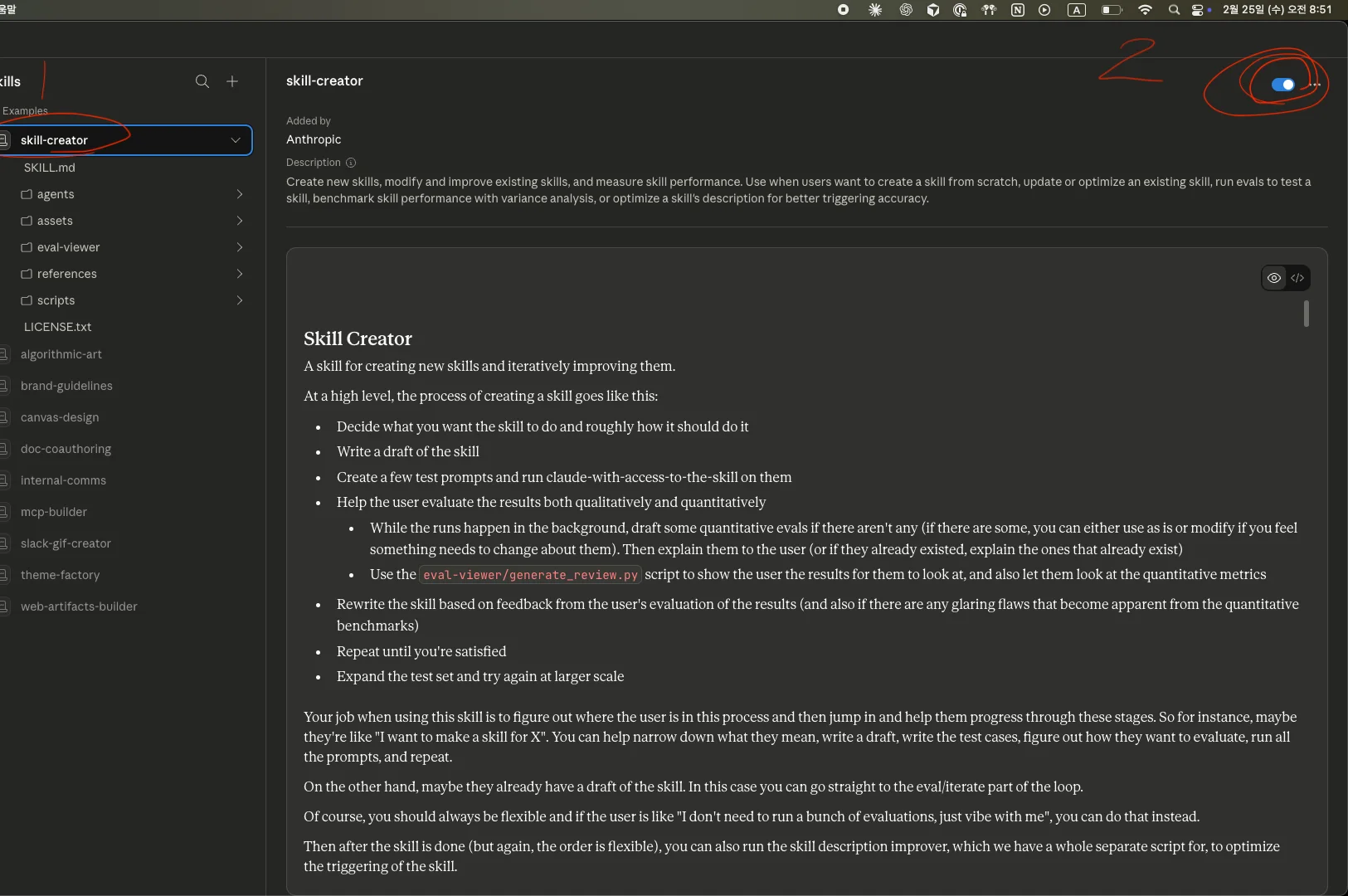Image resolution: width=1348 pixels, height=896 pixels.
Task: Click the 'skill-creator' page title
Action: pyautogui.click(x=324, y=80)
